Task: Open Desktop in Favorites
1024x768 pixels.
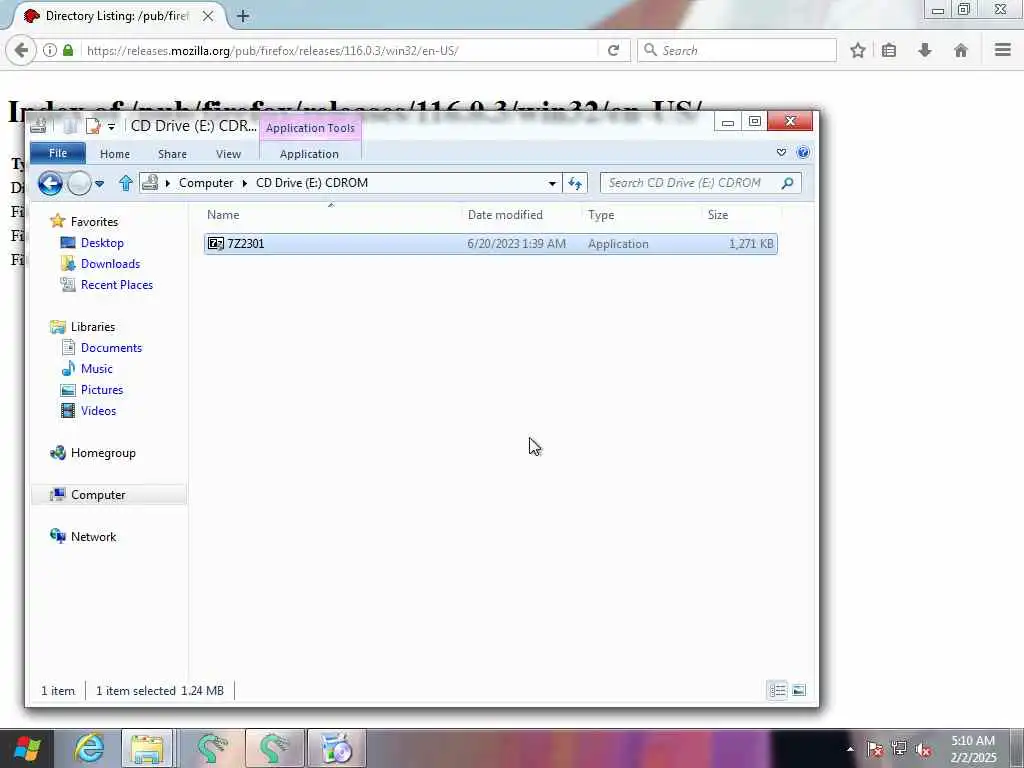Action: coord(102,243)
